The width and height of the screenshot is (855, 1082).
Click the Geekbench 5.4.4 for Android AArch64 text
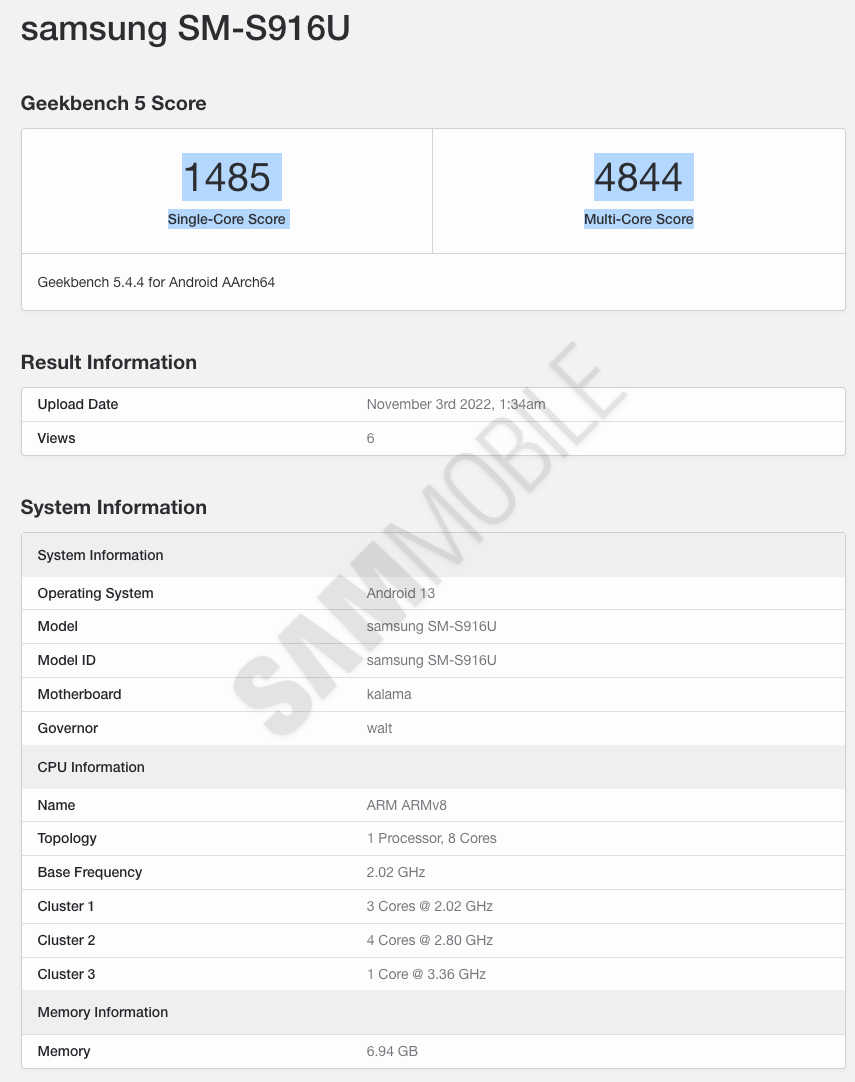(156, 282)
